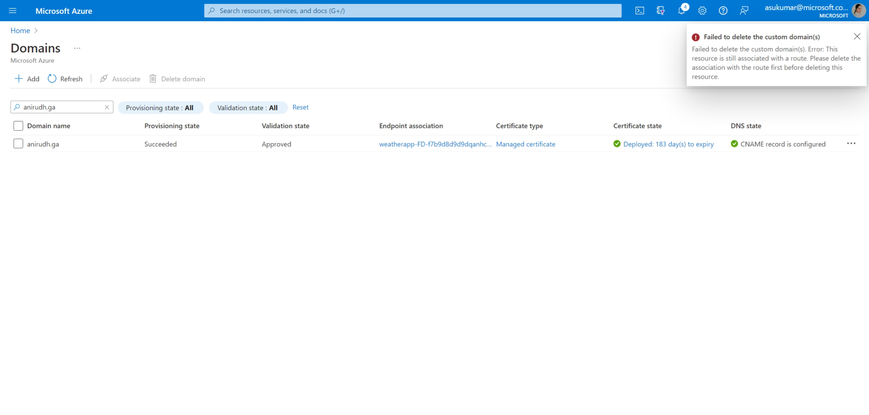Dismiss the failed delete notification
The image size is (869, 415).
coord(857,36)
